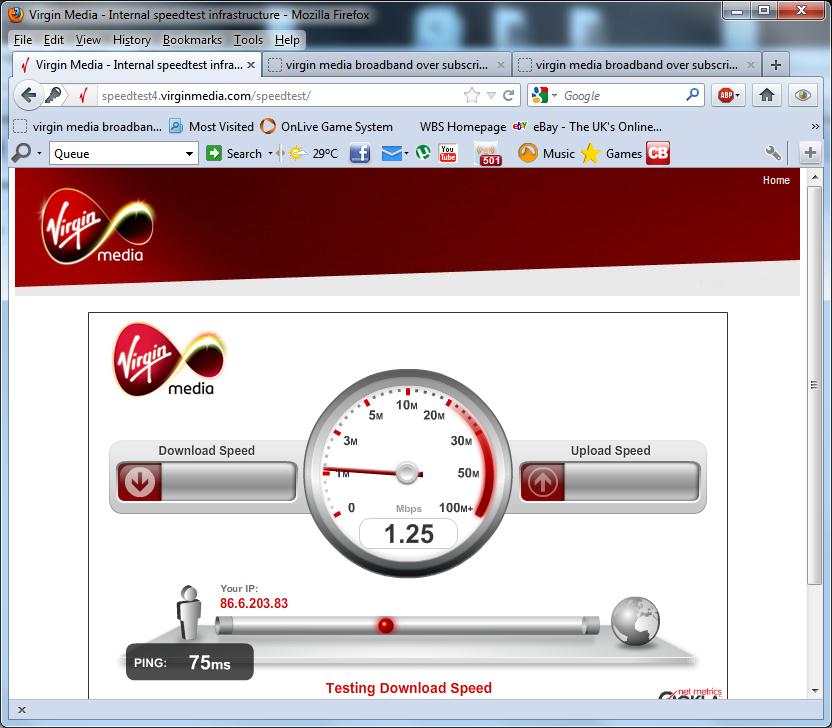
Task: Click the eye icon right of Home
Action: pyautogui.click(x=802, y=96)
